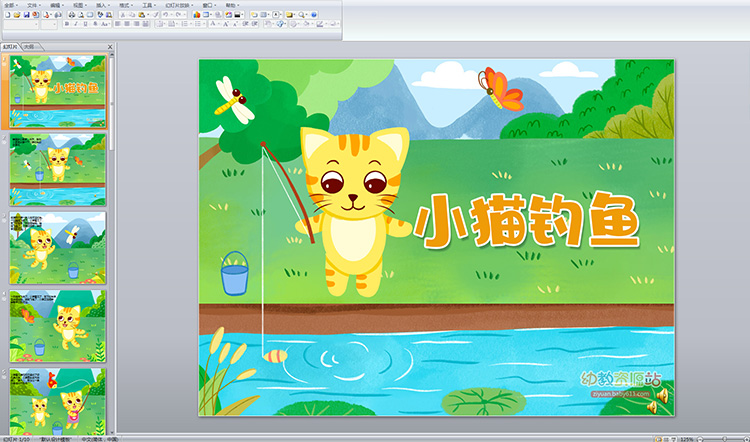Click the Open folder icon

(17, 15)
